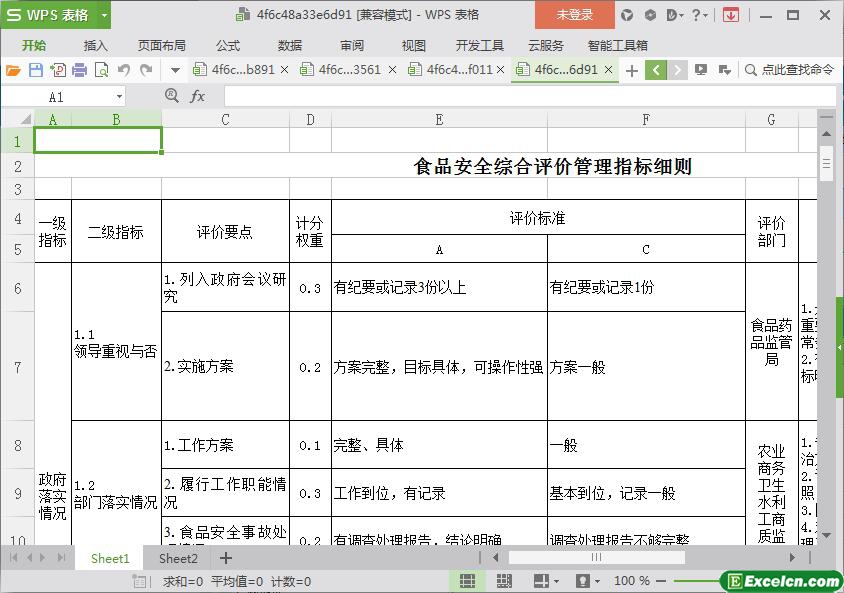Image resolution: width=844 pixels, height=593 pixels.
Task: Click the open file folder icon
Action: (13, 70)
